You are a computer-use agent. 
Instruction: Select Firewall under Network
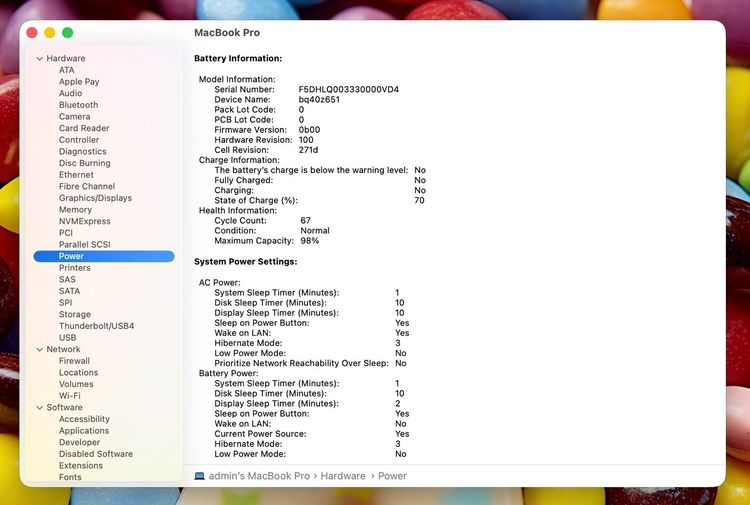(74, 361)
